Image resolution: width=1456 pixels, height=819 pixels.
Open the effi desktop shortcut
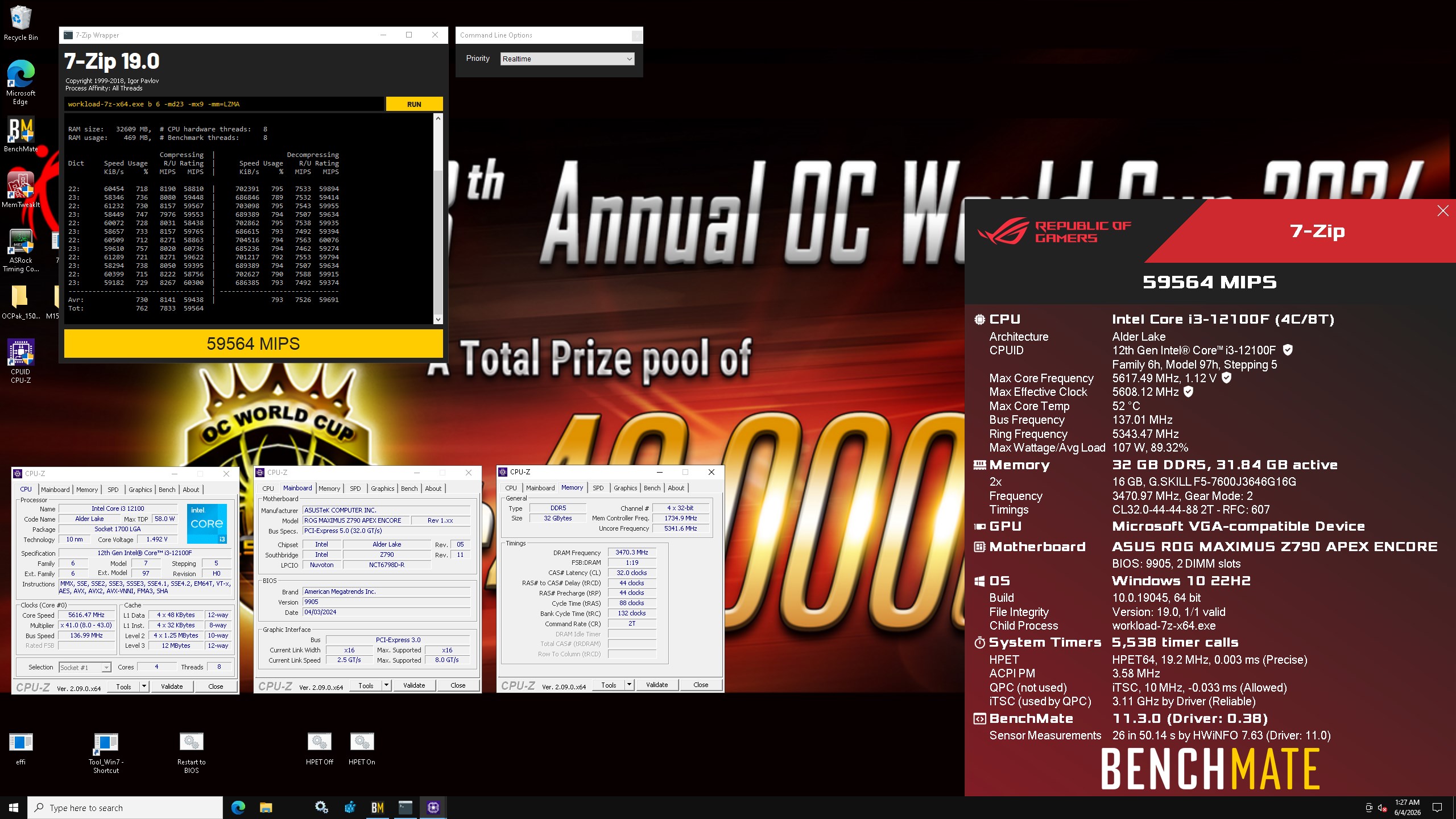coord(20,748)
